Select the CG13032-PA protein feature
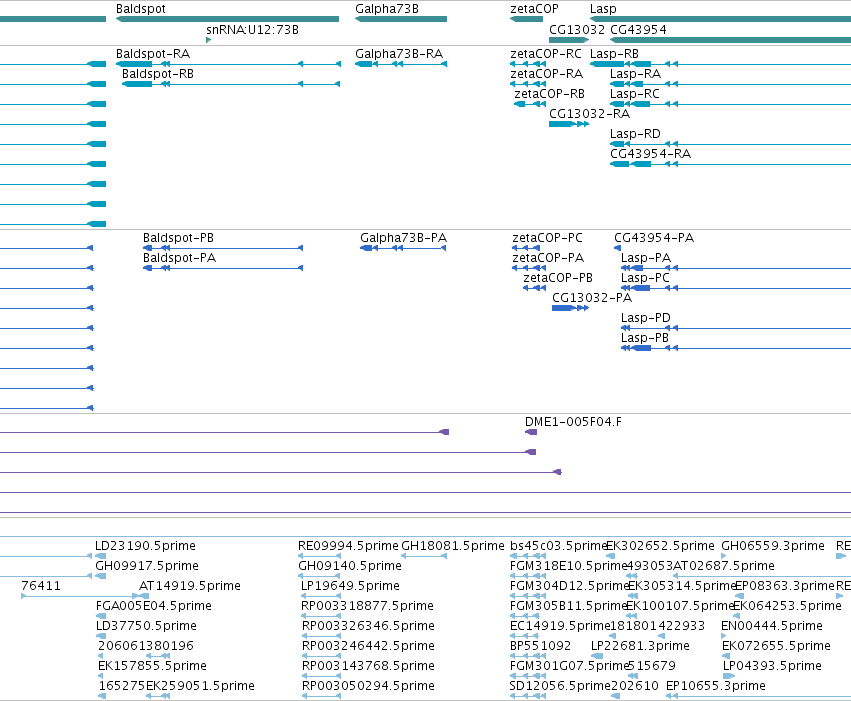This screenshot has width=851, height=701. 570,308
